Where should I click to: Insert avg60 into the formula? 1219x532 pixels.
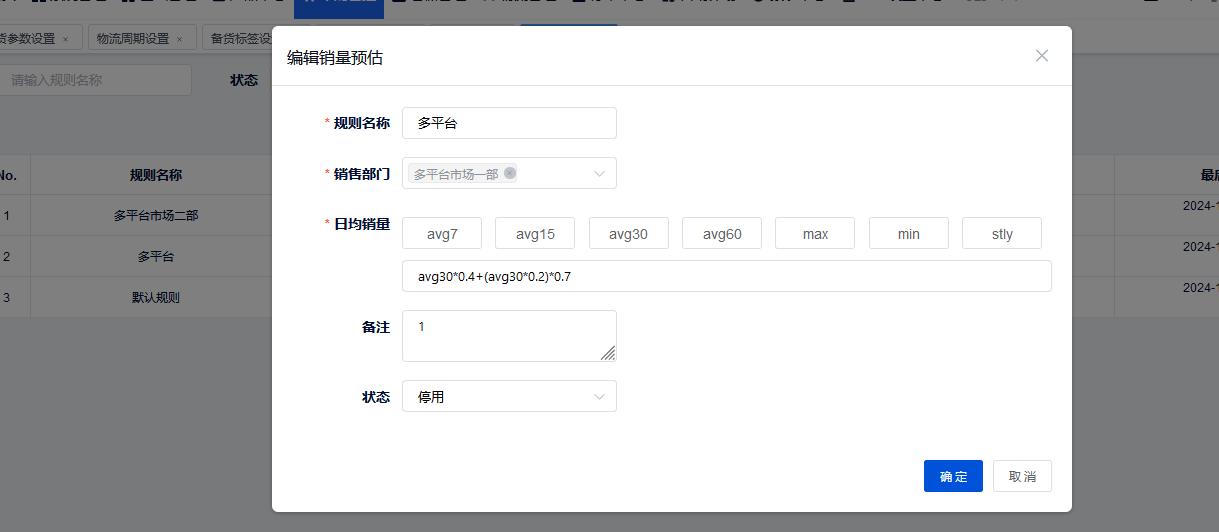(x=722, y=234)
